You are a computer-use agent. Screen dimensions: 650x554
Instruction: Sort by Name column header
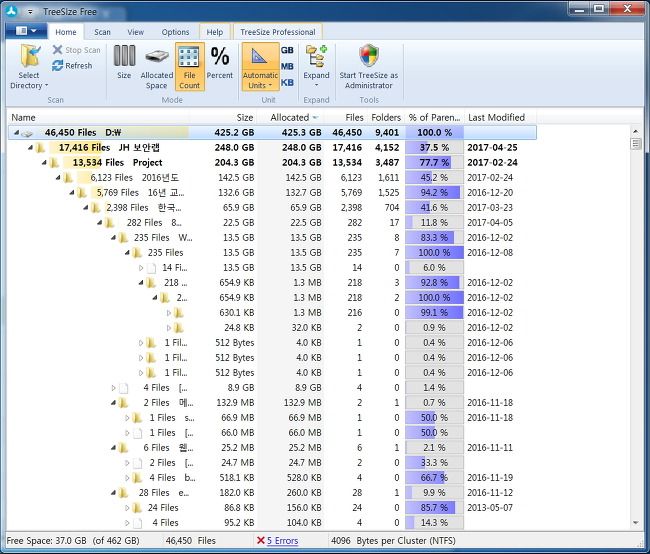coord(99,117)
